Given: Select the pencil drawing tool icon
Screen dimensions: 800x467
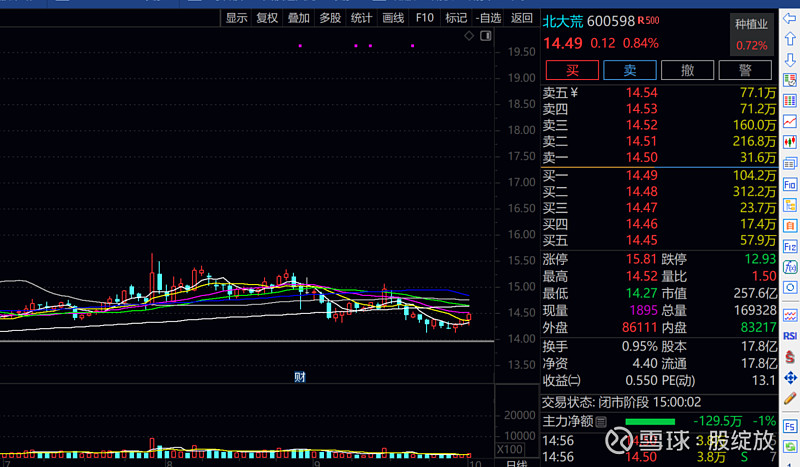Looking at the screenshot, I should pos(790,398).
